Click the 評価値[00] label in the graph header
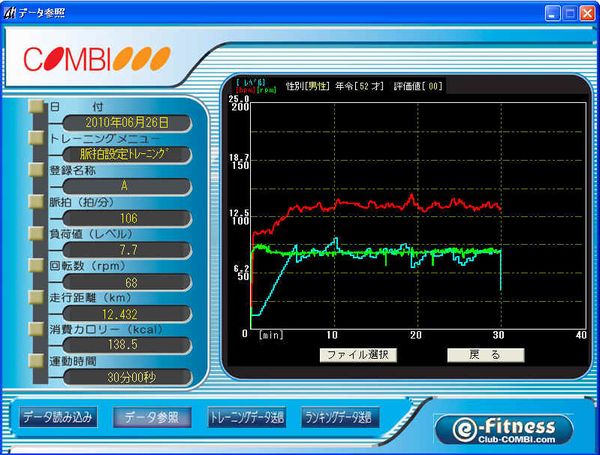 (418, 86)
